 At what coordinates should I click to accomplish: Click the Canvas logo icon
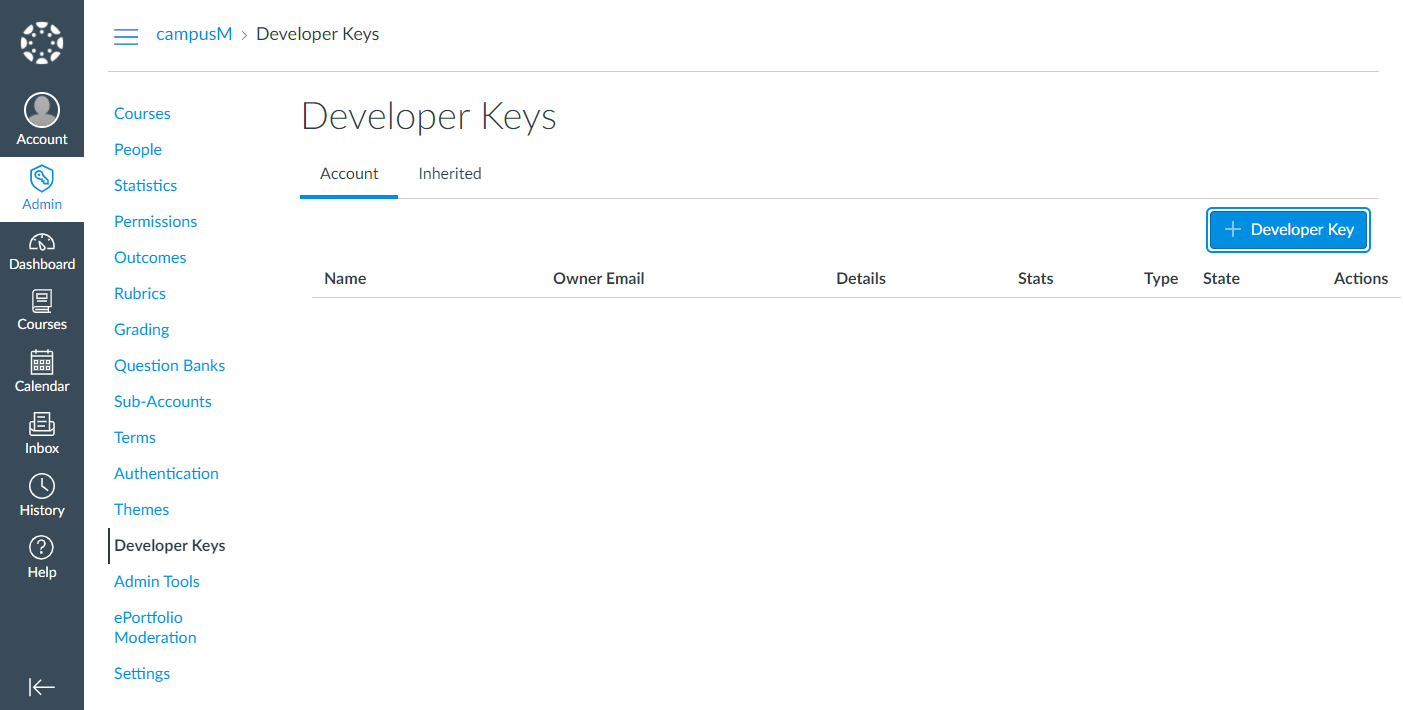[42, 43]
